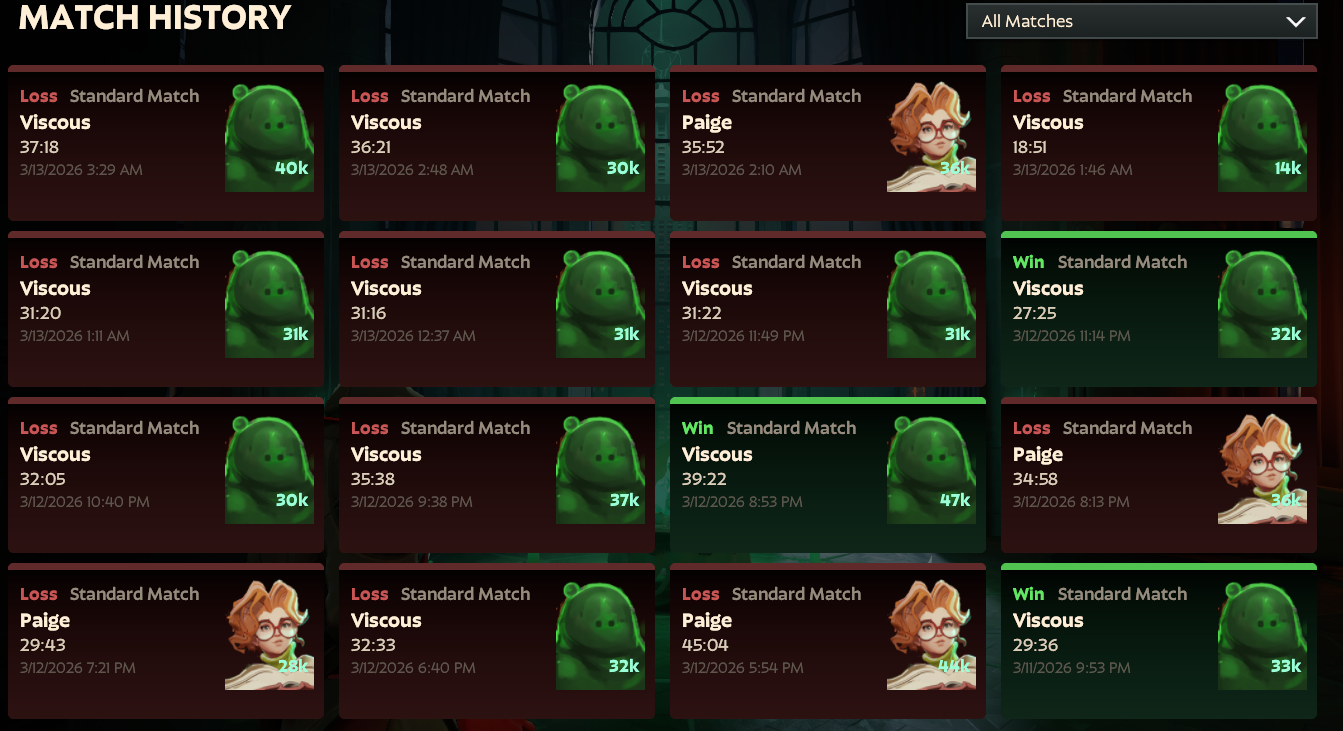Click Paige portrait on the 29:43 loss match

270,636
